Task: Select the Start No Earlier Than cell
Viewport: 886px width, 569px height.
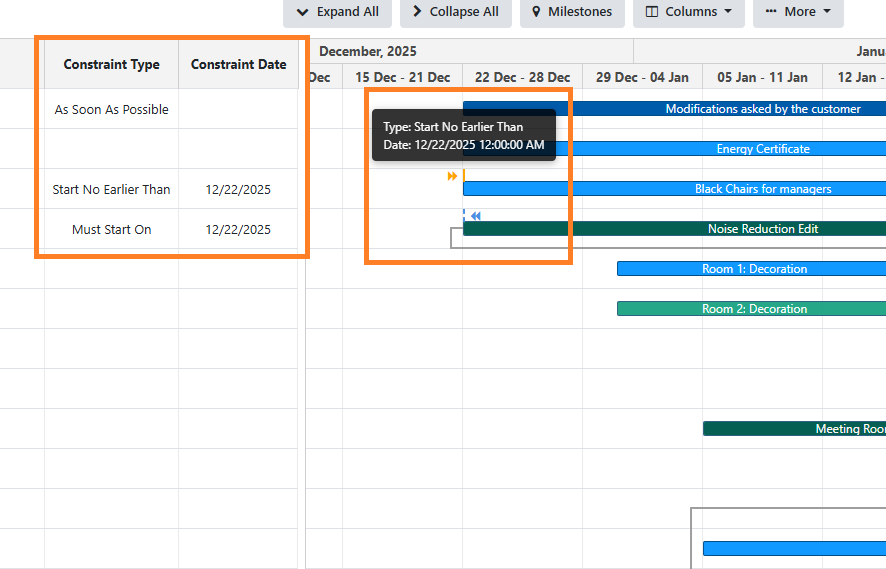Action: [111, 189]
